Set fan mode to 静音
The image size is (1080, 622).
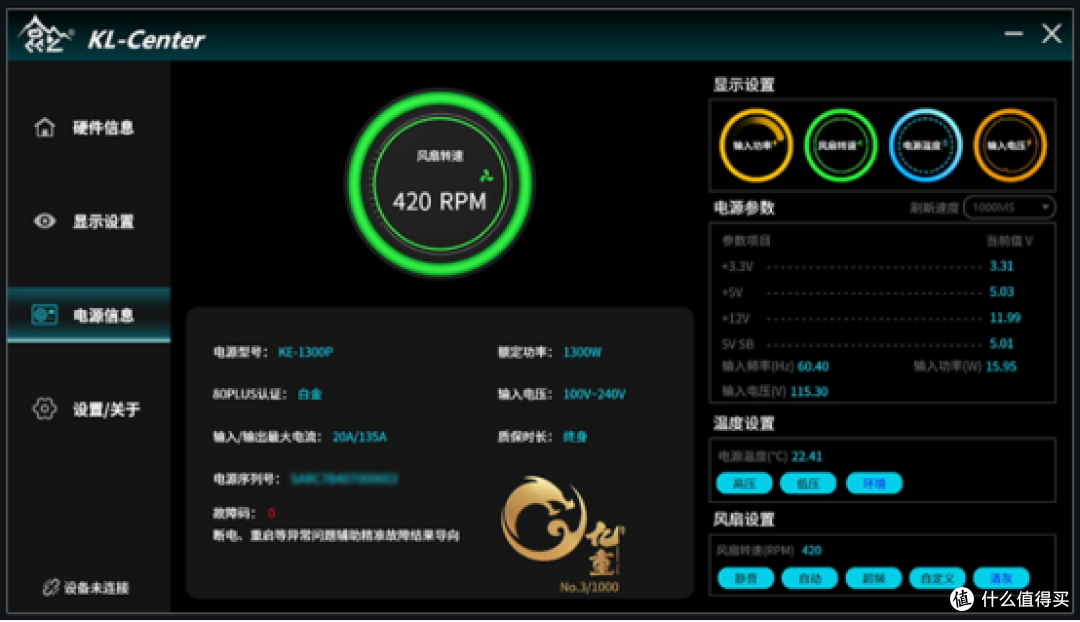coord(745,578)
